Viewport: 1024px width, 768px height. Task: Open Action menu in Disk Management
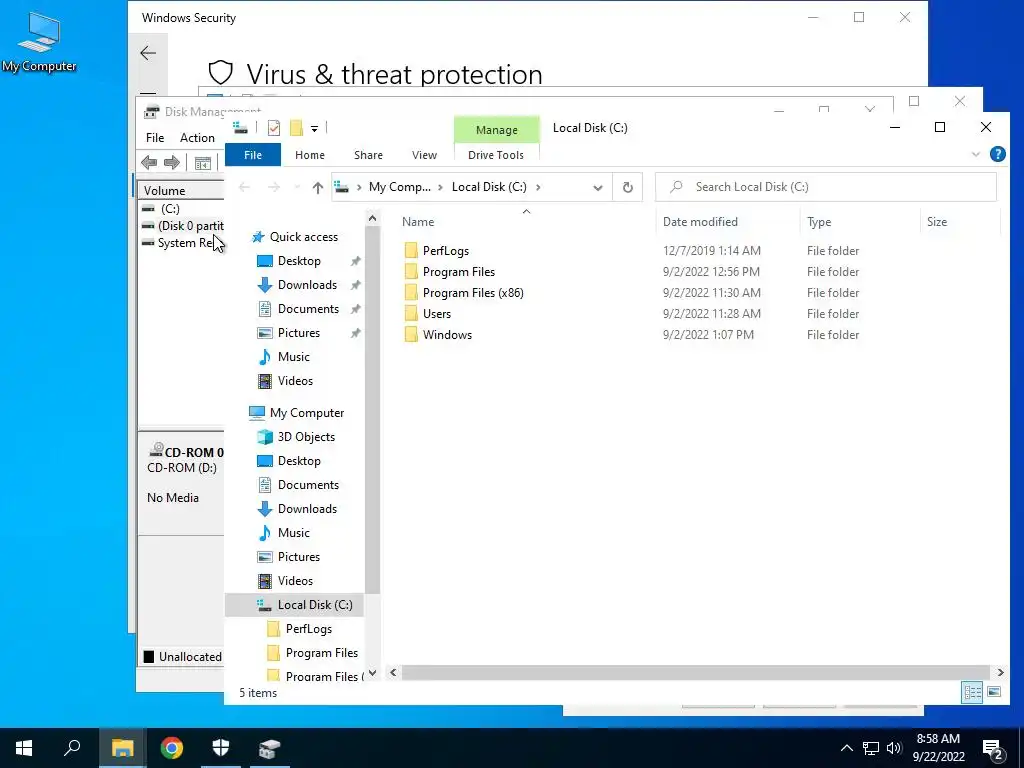point(197,138)
